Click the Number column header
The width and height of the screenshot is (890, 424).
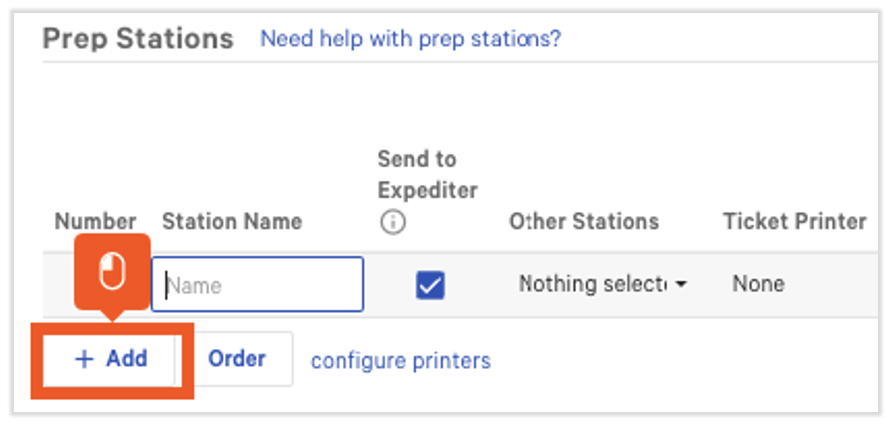95,221
